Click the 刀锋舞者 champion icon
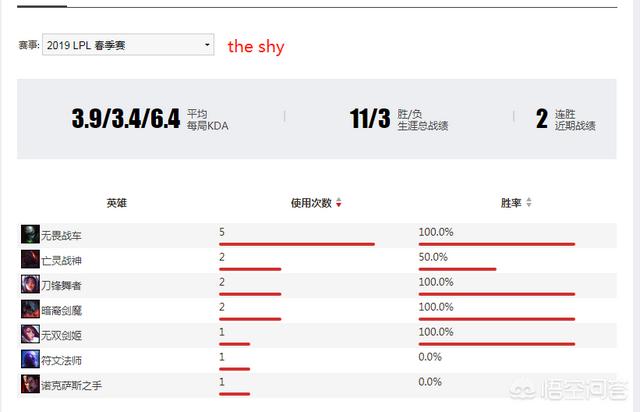The width and height of the screenshot is (640, 412). (30, 284)
